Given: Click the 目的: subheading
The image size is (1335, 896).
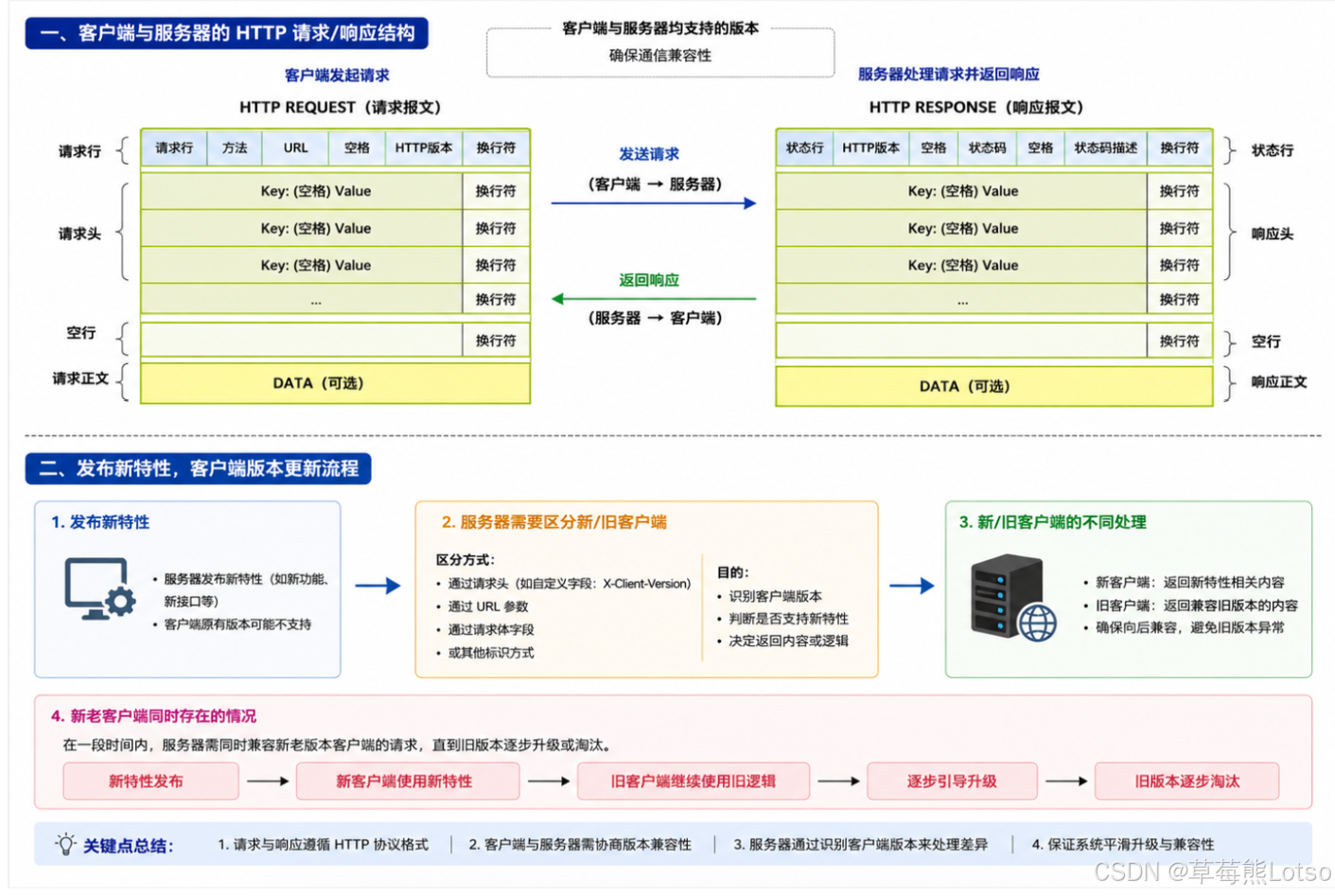Looking at the screenshot, I should point(732,572).
